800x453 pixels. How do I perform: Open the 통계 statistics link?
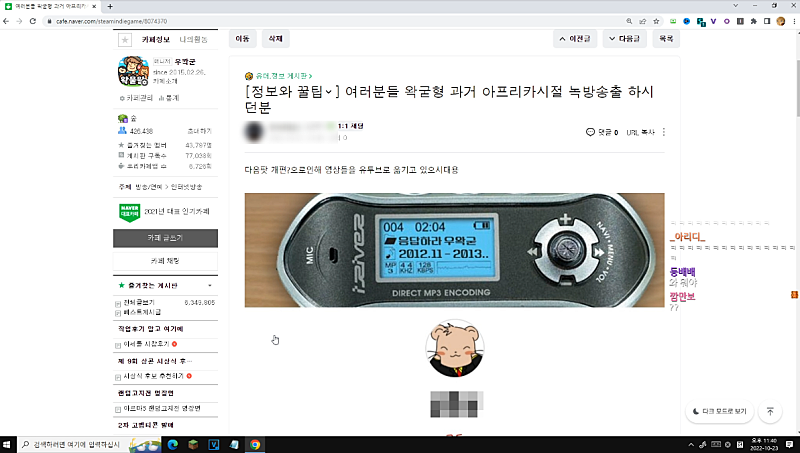[x=169, y=97]
